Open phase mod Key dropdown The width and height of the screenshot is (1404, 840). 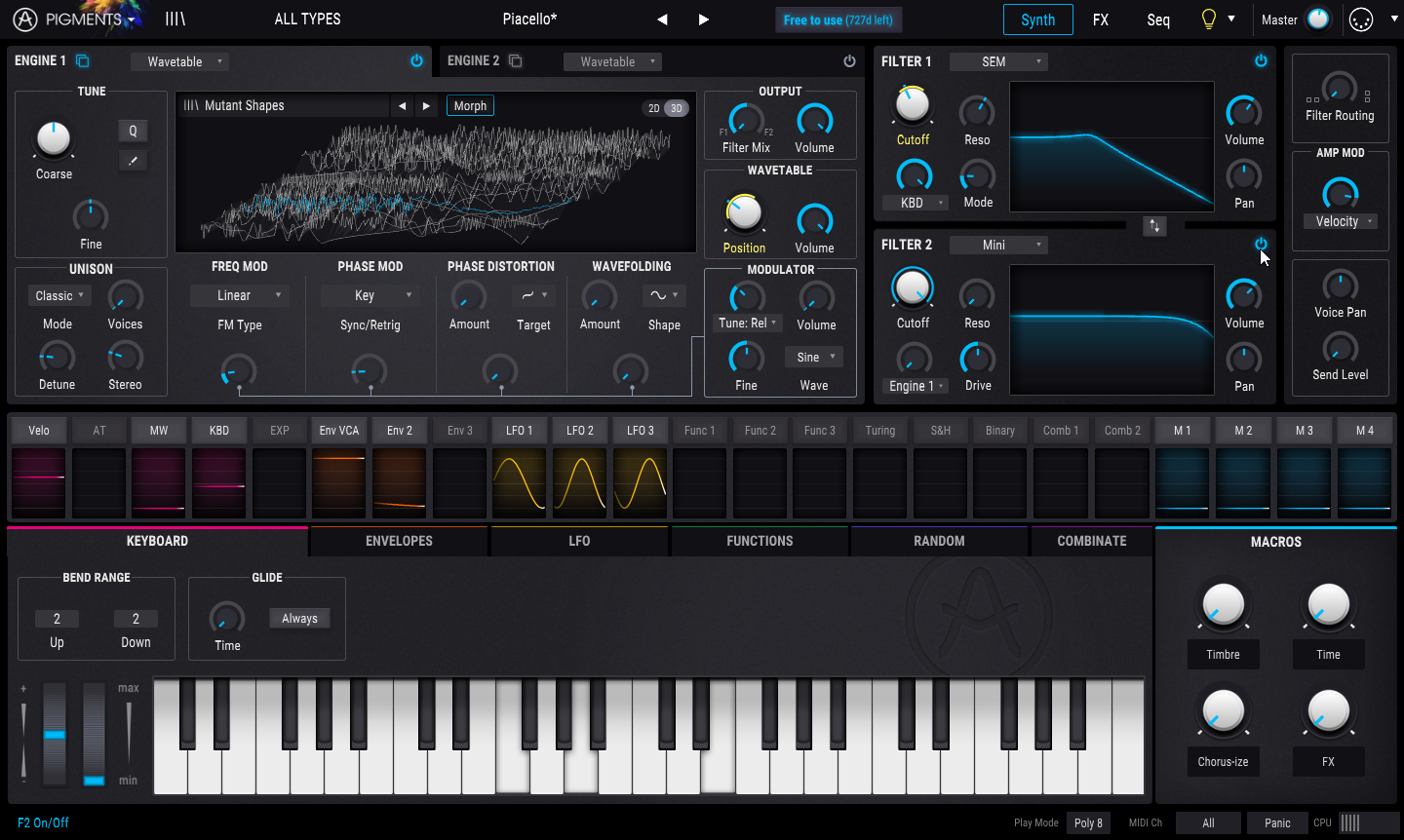[x=370, y=295]
